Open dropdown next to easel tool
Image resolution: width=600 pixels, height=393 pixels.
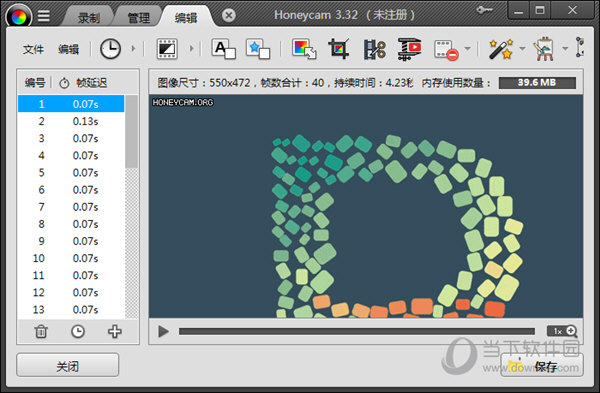pos(565,49)
